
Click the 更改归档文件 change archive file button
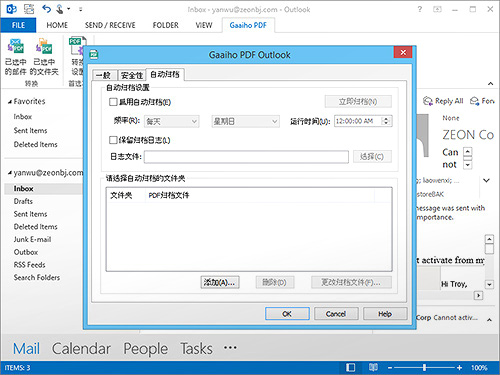point(351,282)
